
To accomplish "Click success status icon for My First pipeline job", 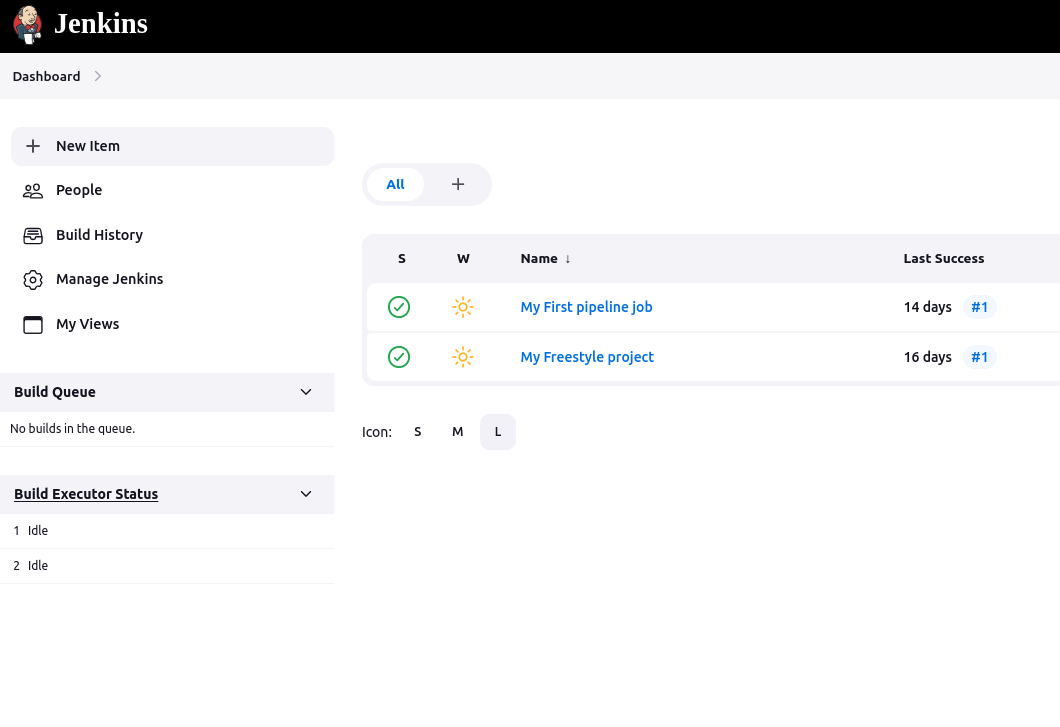I will 399,307.
